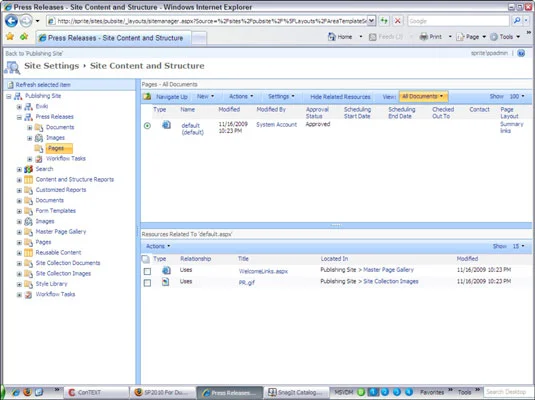The image size is (535, 400).
Task: Click the default page document icon
Action: [167, 125]
